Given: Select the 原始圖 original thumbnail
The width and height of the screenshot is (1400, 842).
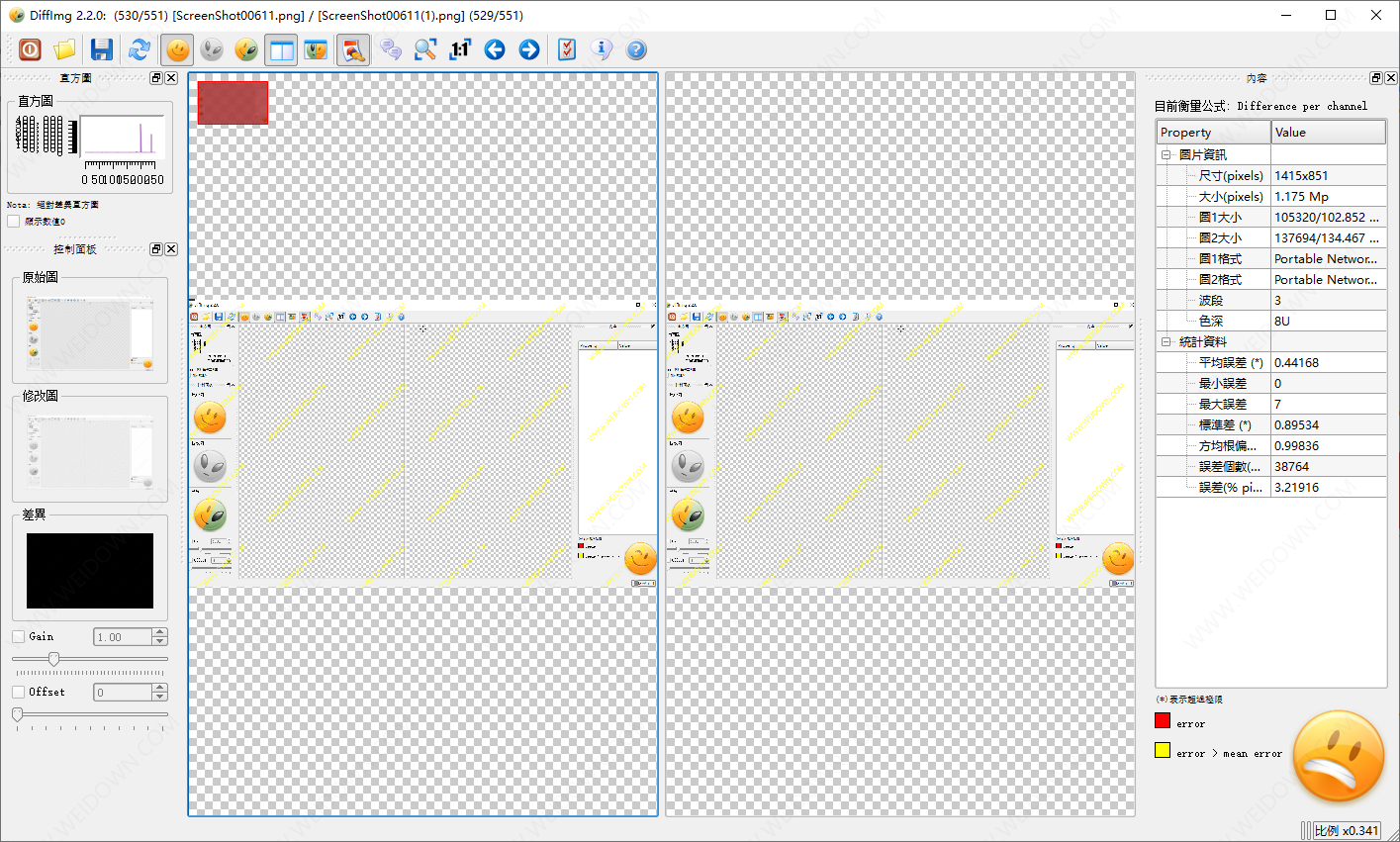Looking at the screenshot, I should click(x=90, y=332).
